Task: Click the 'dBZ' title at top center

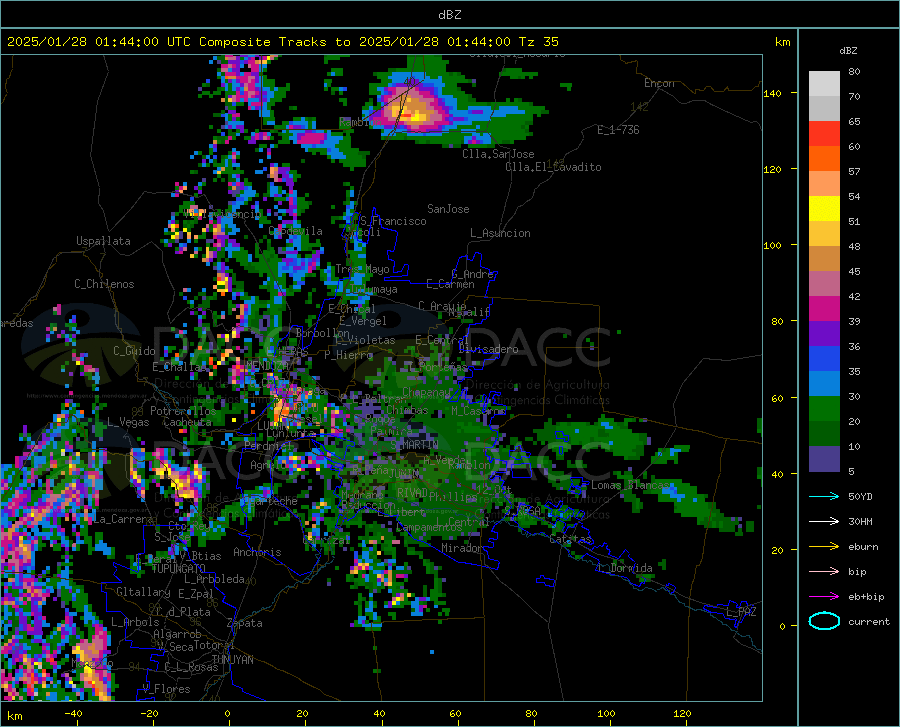Action: (x=449, y=15)
